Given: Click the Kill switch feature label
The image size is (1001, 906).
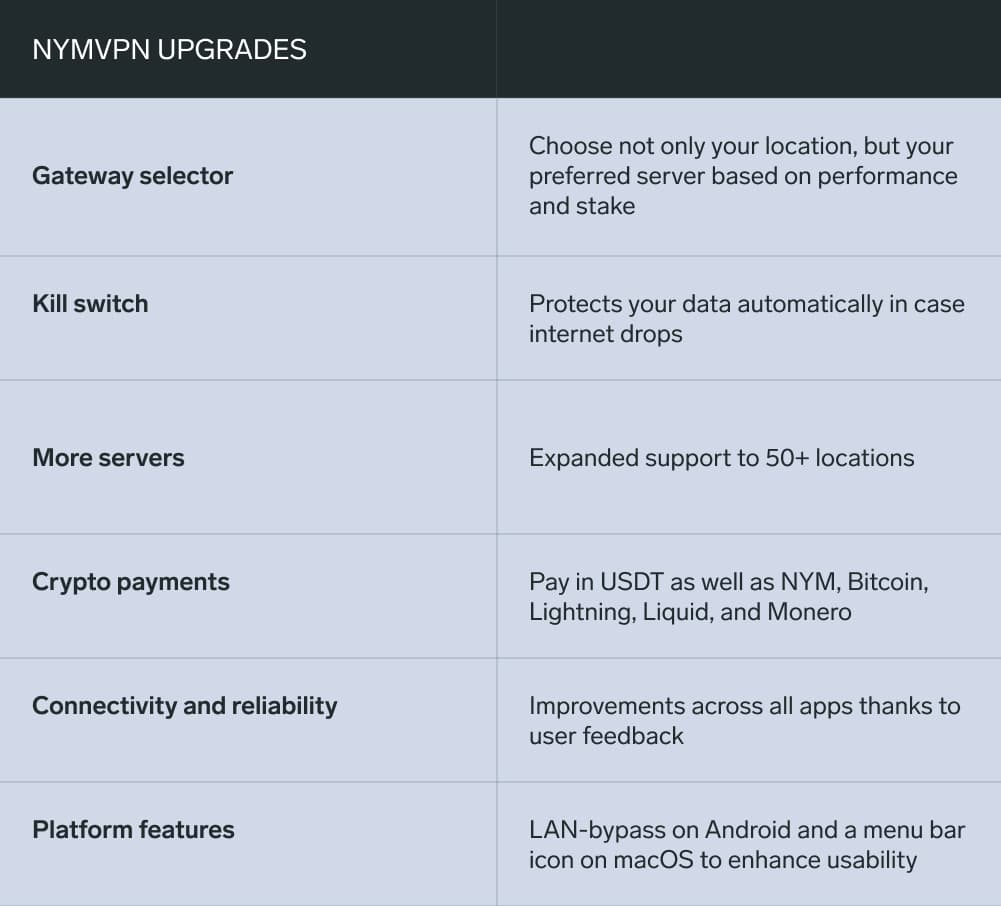Looking at the screenshot, I should pyautogui.click(x=90, y=304).
